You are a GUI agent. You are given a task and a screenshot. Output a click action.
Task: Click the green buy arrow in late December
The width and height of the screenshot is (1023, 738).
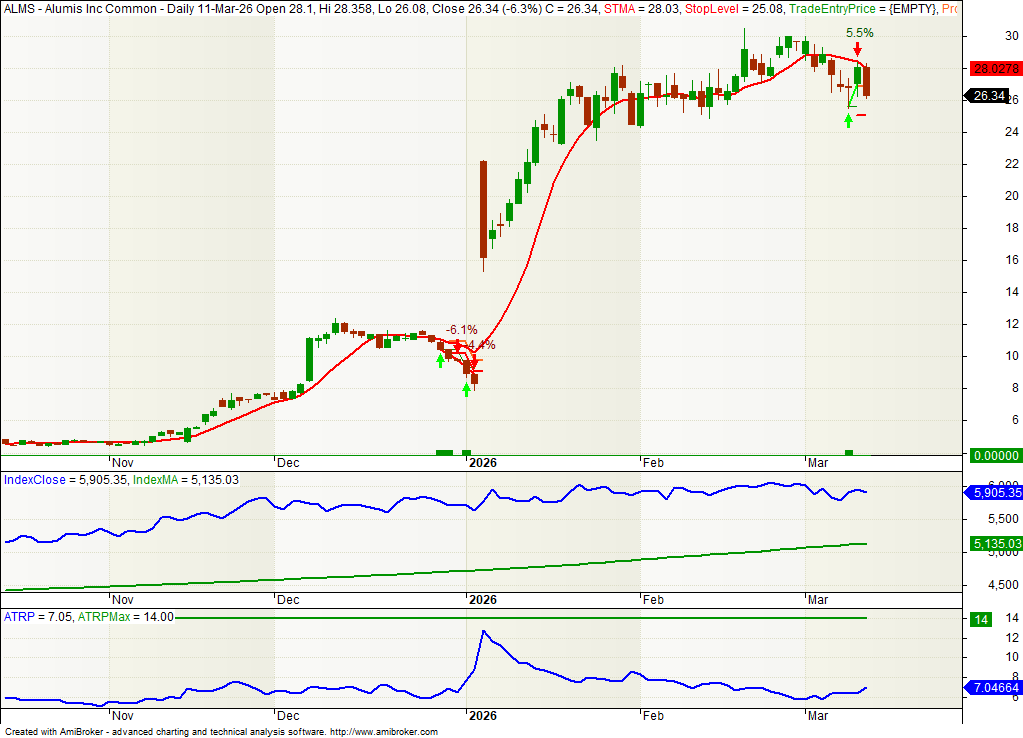click(x=440, y=359)
